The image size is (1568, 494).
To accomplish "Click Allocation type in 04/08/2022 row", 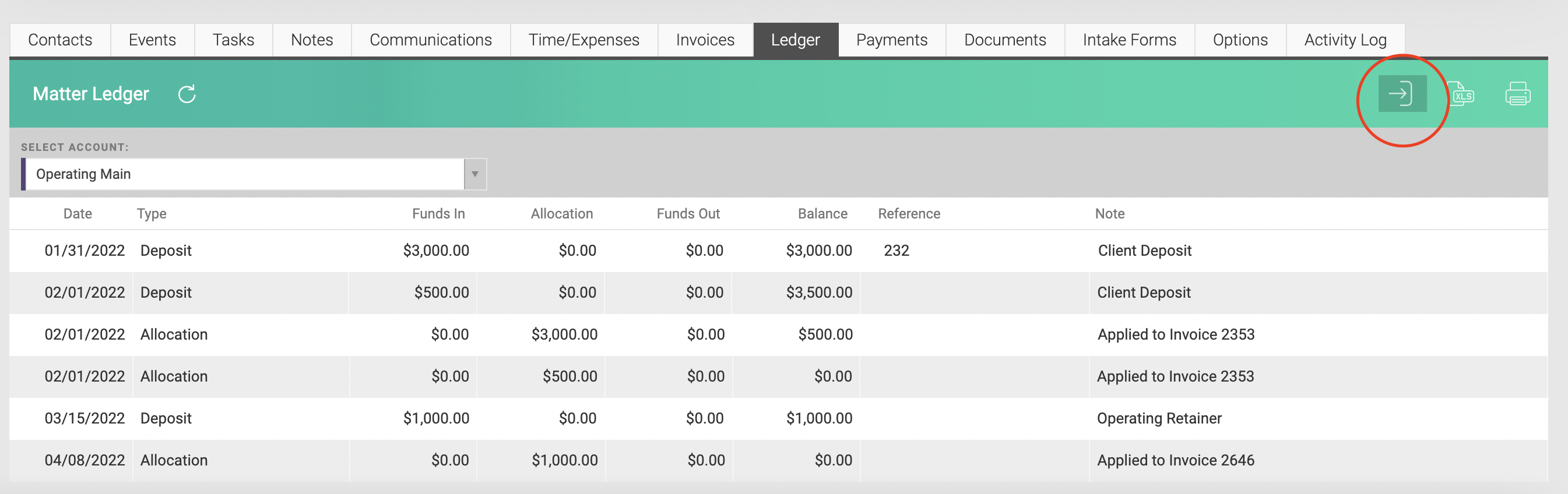I will pos(174,461).
